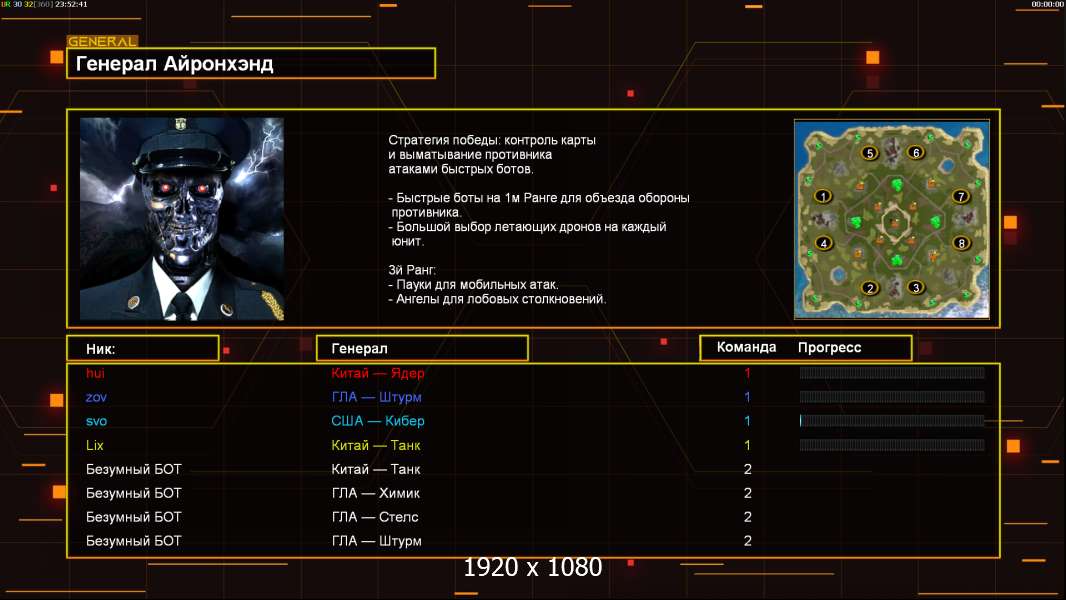Select player nickname 'svo'
The width and height of the screenshot is (1066, 600).
(x=97, y=421)
